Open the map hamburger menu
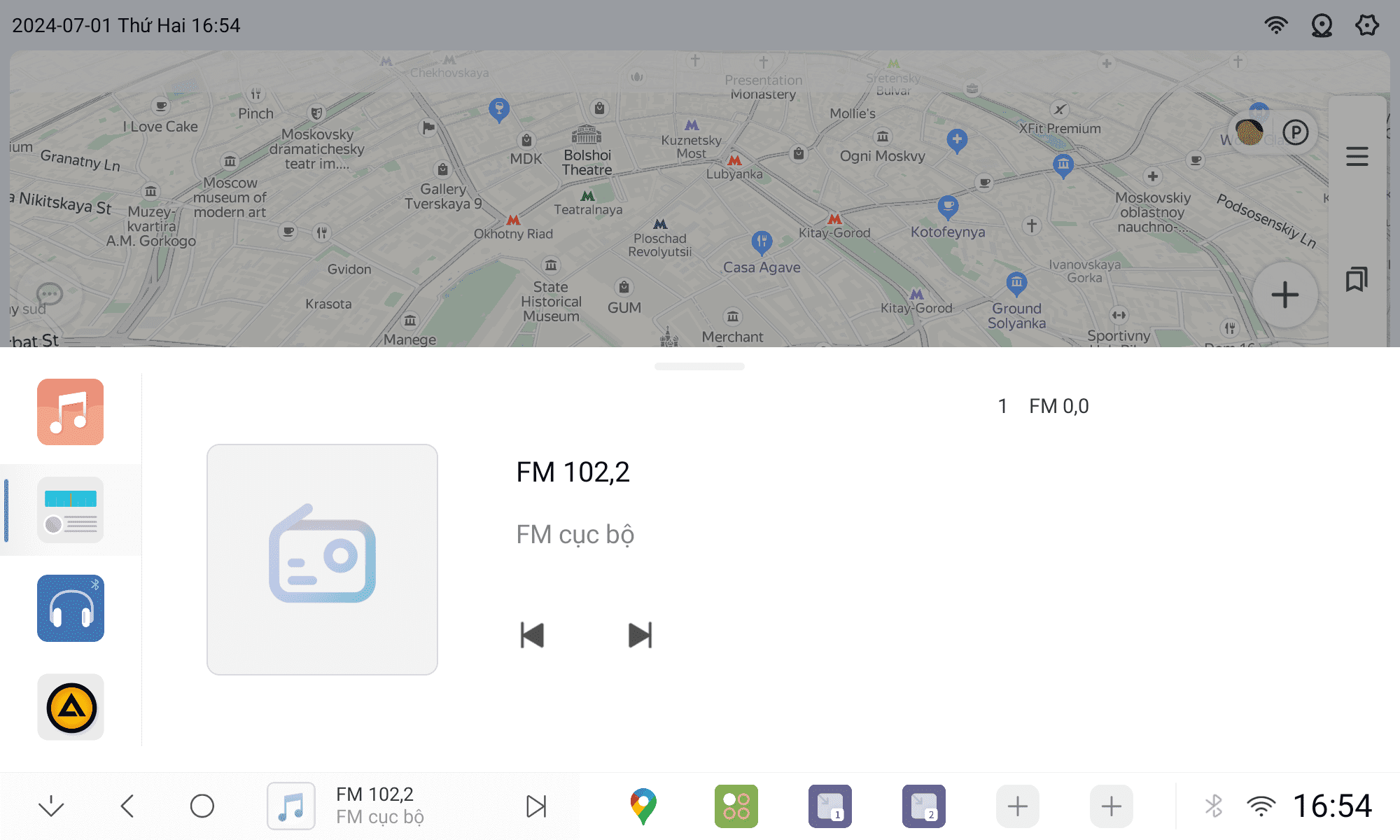This screenshot has height=840, width=1400. 1357,156
